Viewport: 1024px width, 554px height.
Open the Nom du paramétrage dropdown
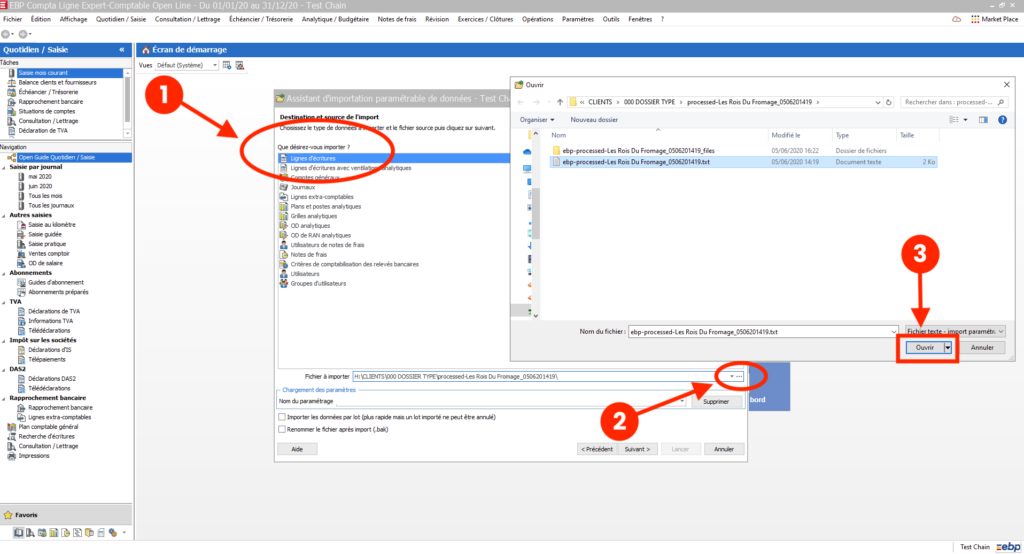682,401
